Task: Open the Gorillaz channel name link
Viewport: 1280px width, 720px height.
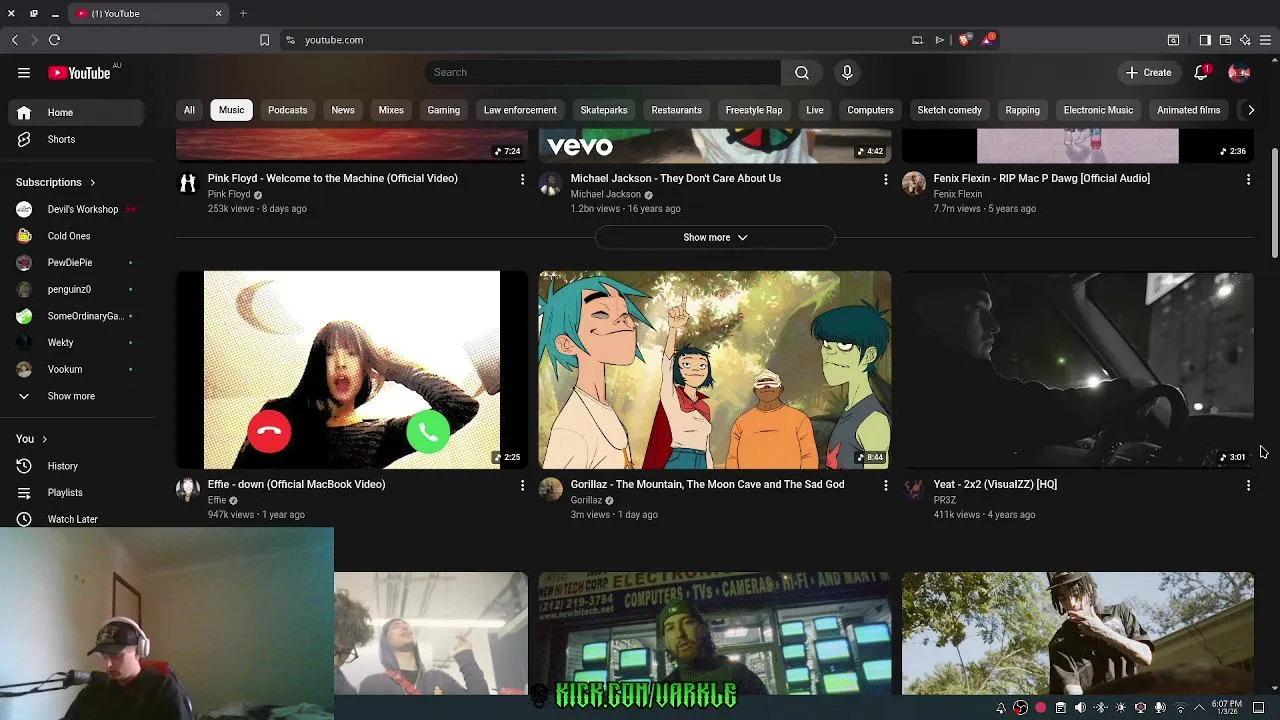Action: [x=586, y=500]
